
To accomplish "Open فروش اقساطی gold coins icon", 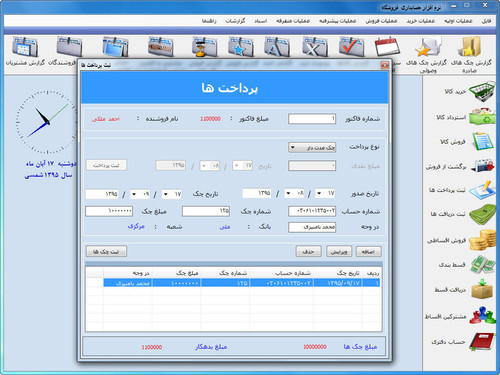I will 482,240.
